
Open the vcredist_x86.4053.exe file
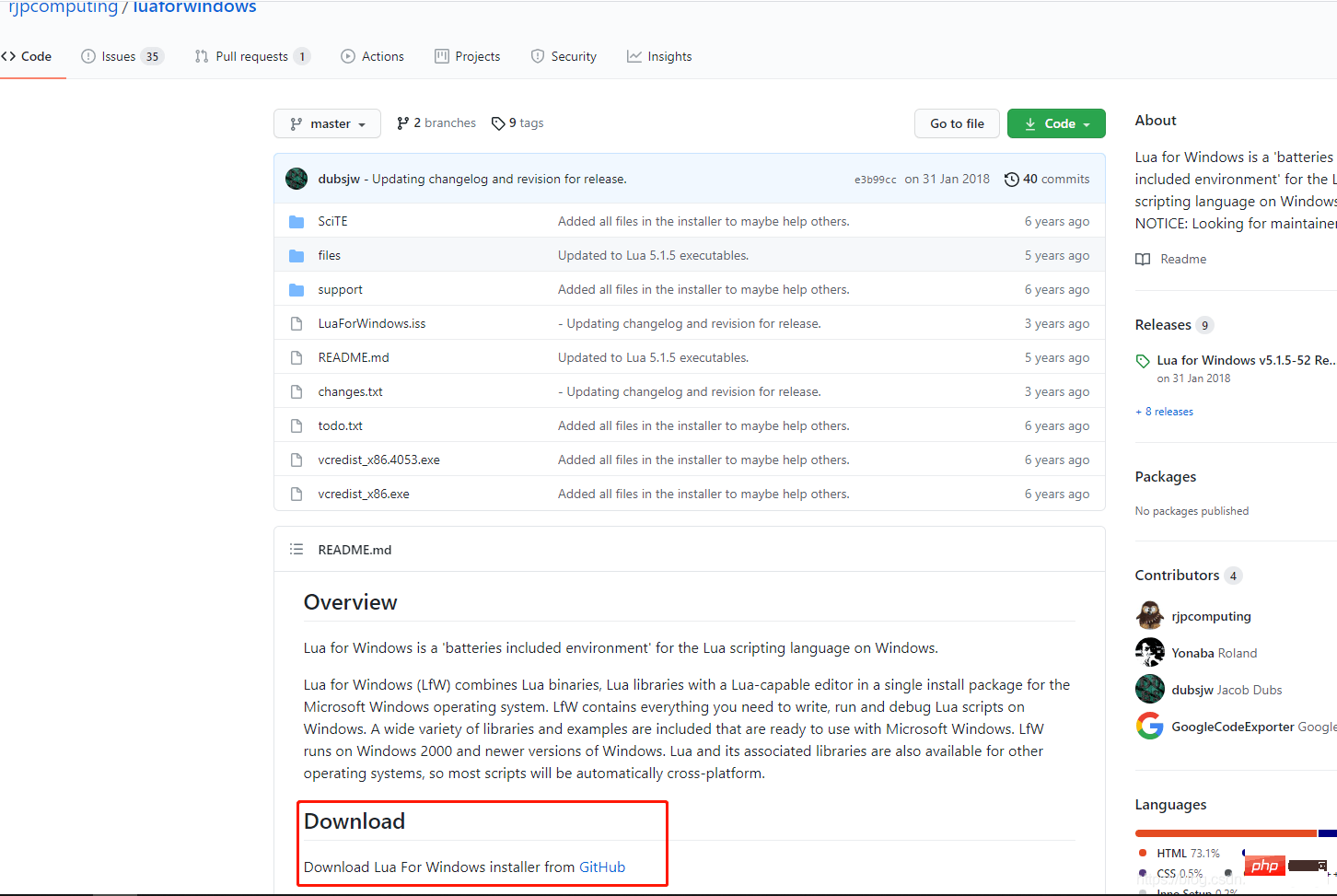coord(378,460)
